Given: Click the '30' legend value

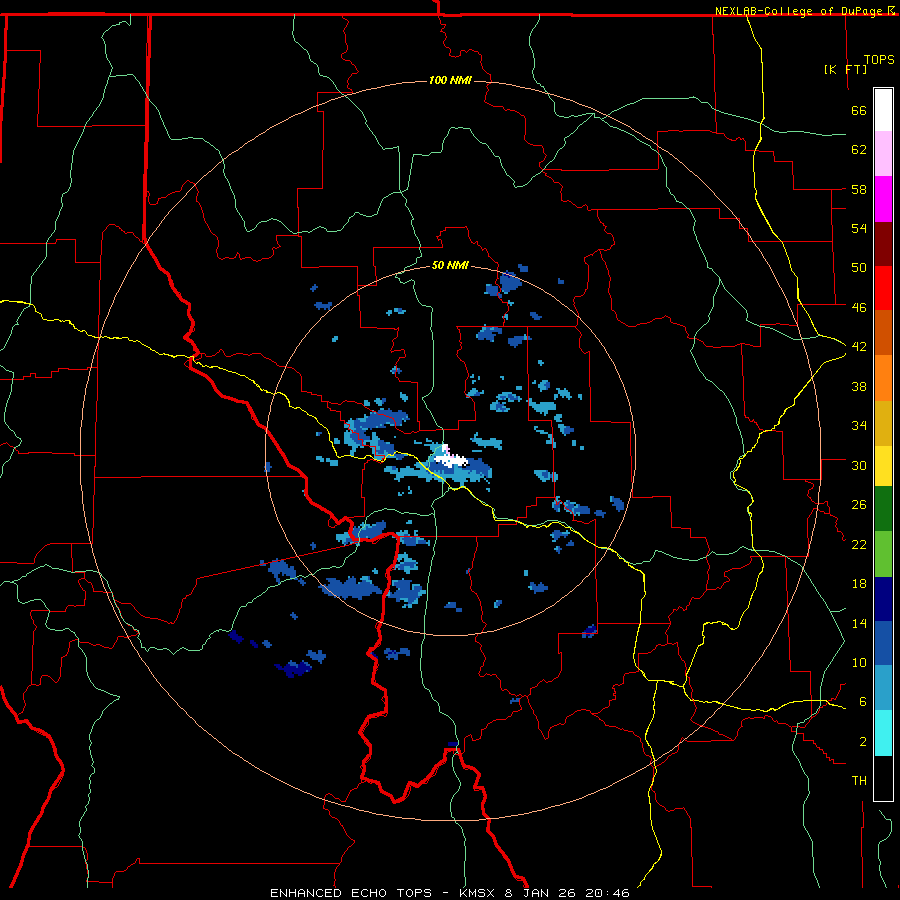Looking at the screenshot, I should 859,465.
